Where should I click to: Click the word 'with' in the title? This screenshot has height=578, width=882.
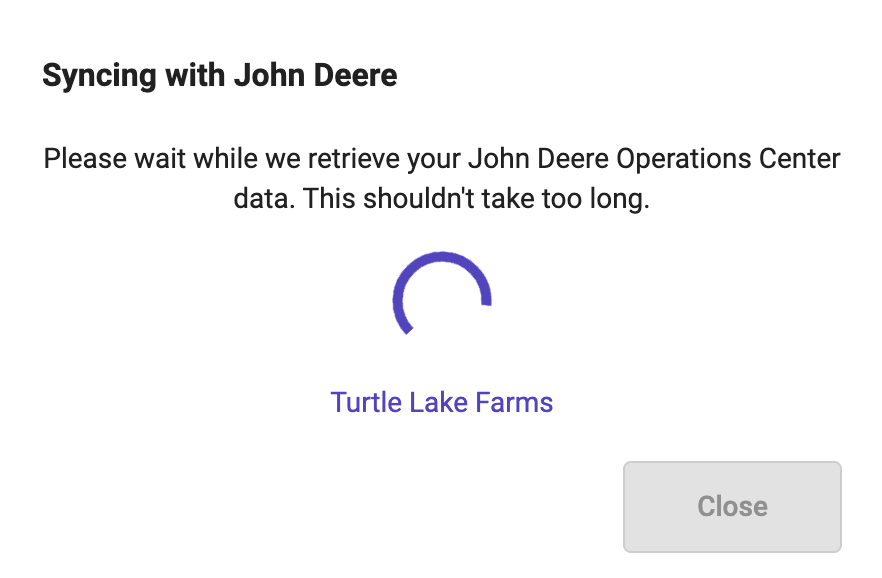point(195,75)
